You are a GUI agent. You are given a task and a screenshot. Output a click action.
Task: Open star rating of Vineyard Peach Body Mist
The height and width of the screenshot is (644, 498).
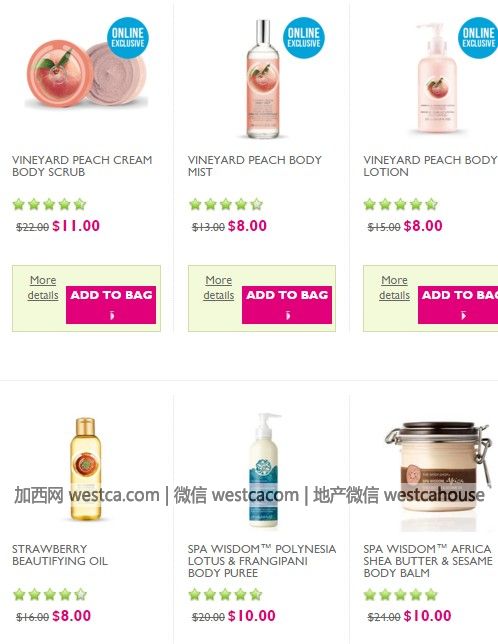(225, 204)
